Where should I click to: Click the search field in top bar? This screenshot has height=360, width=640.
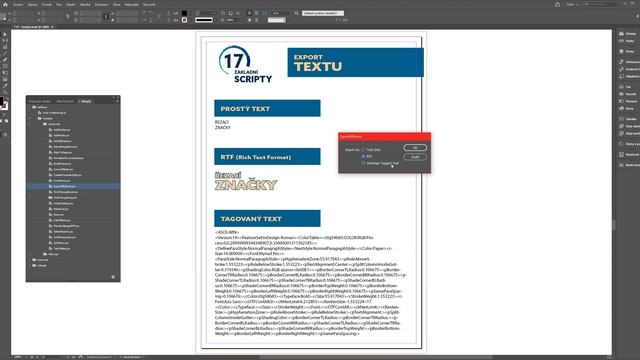tap(600, 4)
